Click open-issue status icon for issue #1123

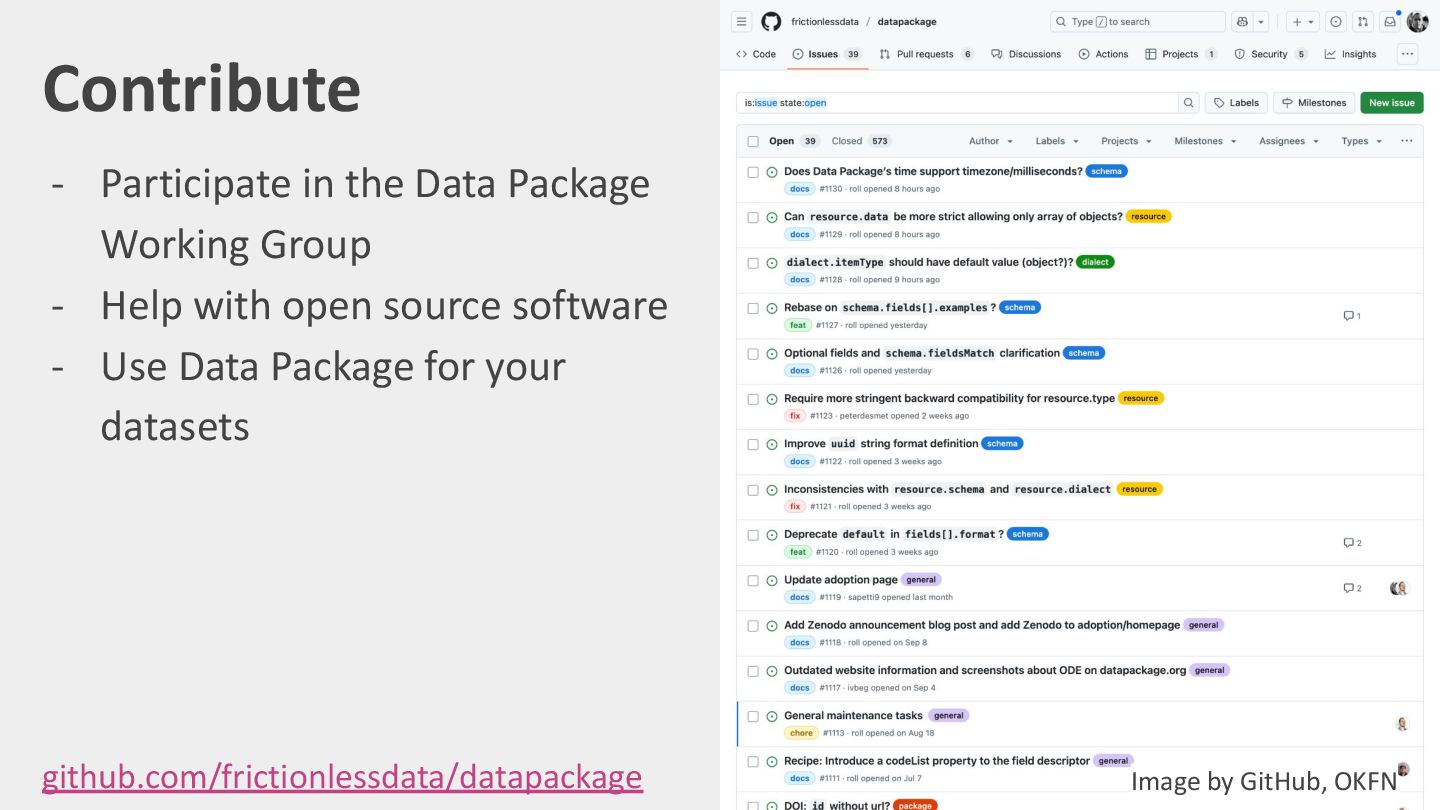[x=772, y=399]
